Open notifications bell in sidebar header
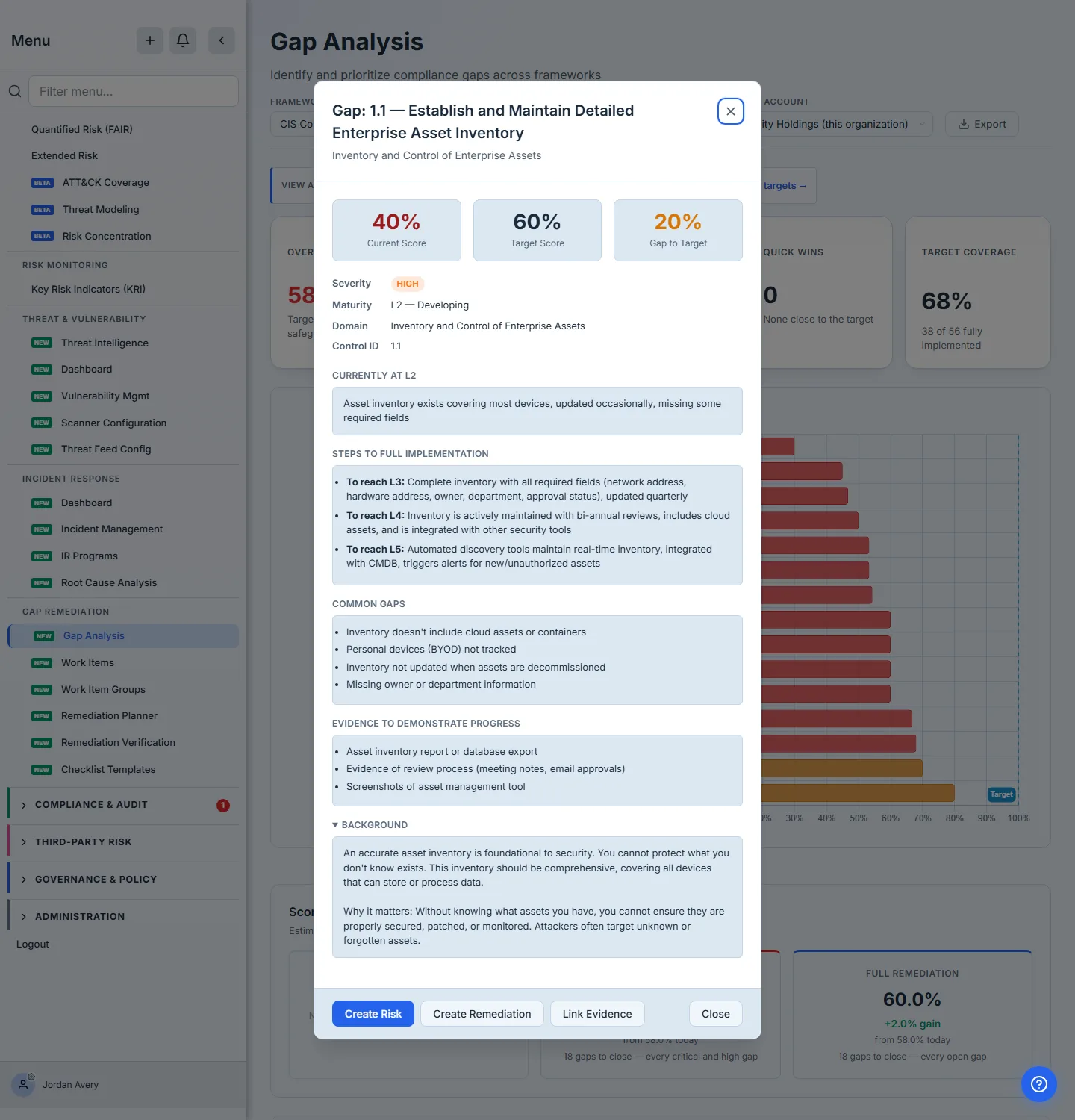Viewport: 1075px width, 1120px height. coord(183,40)
